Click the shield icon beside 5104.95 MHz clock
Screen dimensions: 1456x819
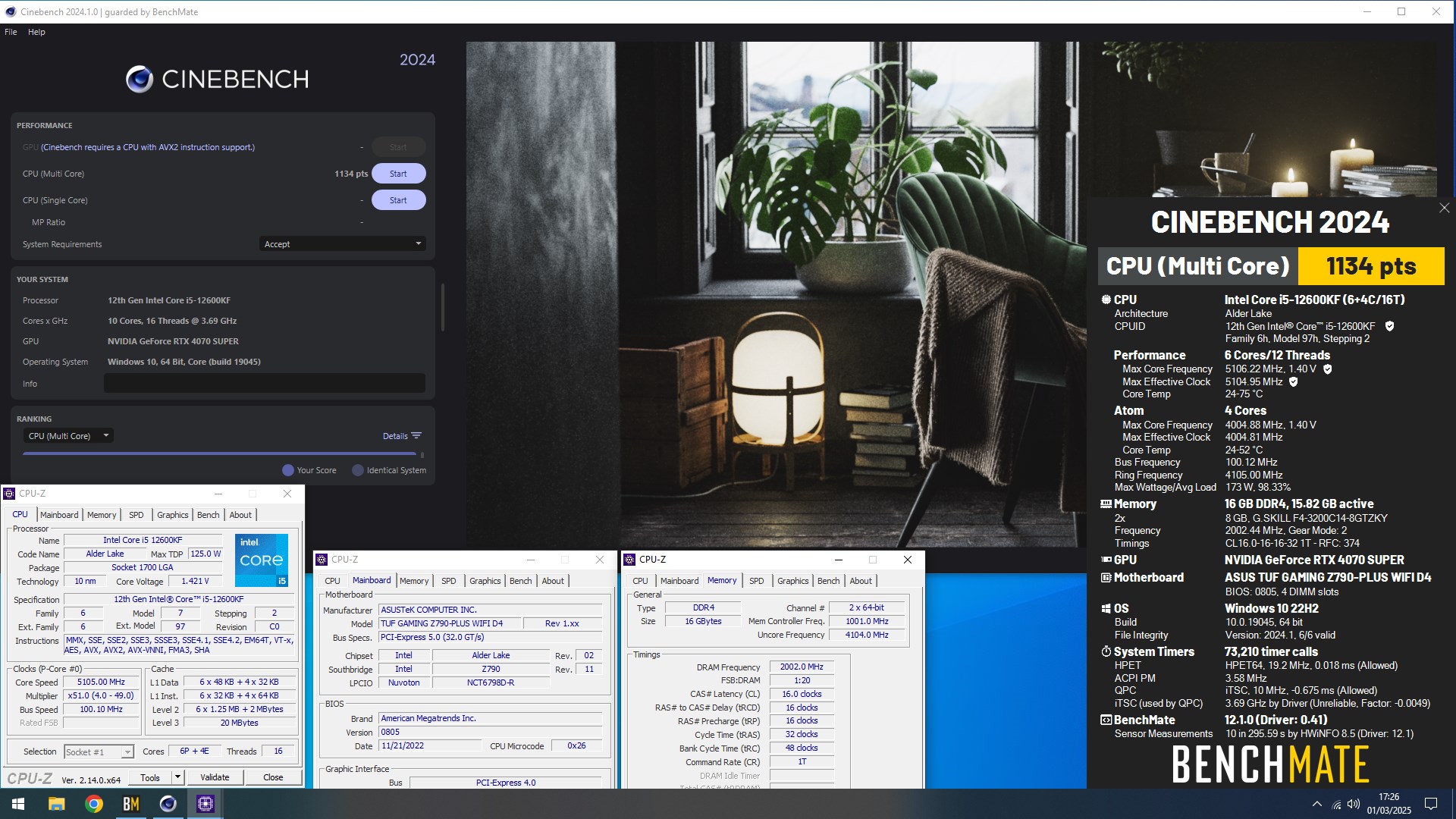click(1294, 382)
